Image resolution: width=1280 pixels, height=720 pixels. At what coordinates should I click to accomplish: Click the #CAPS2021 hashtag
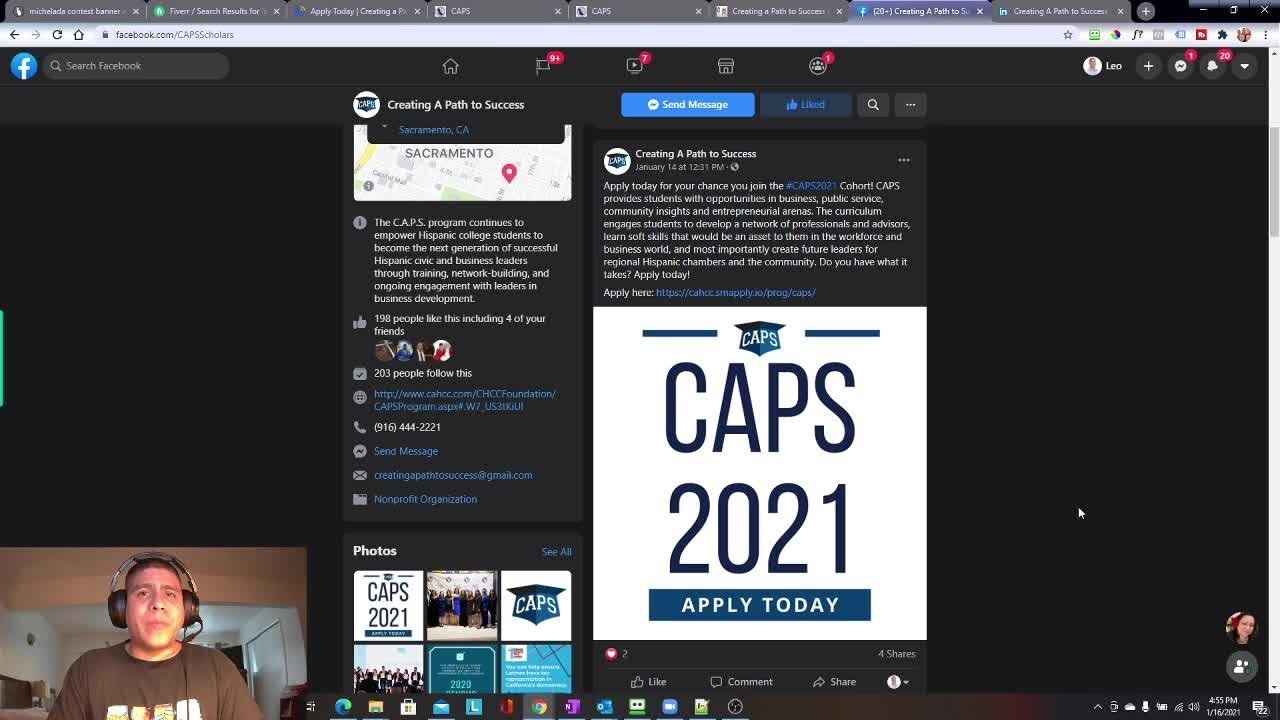(x=811, y=186)
